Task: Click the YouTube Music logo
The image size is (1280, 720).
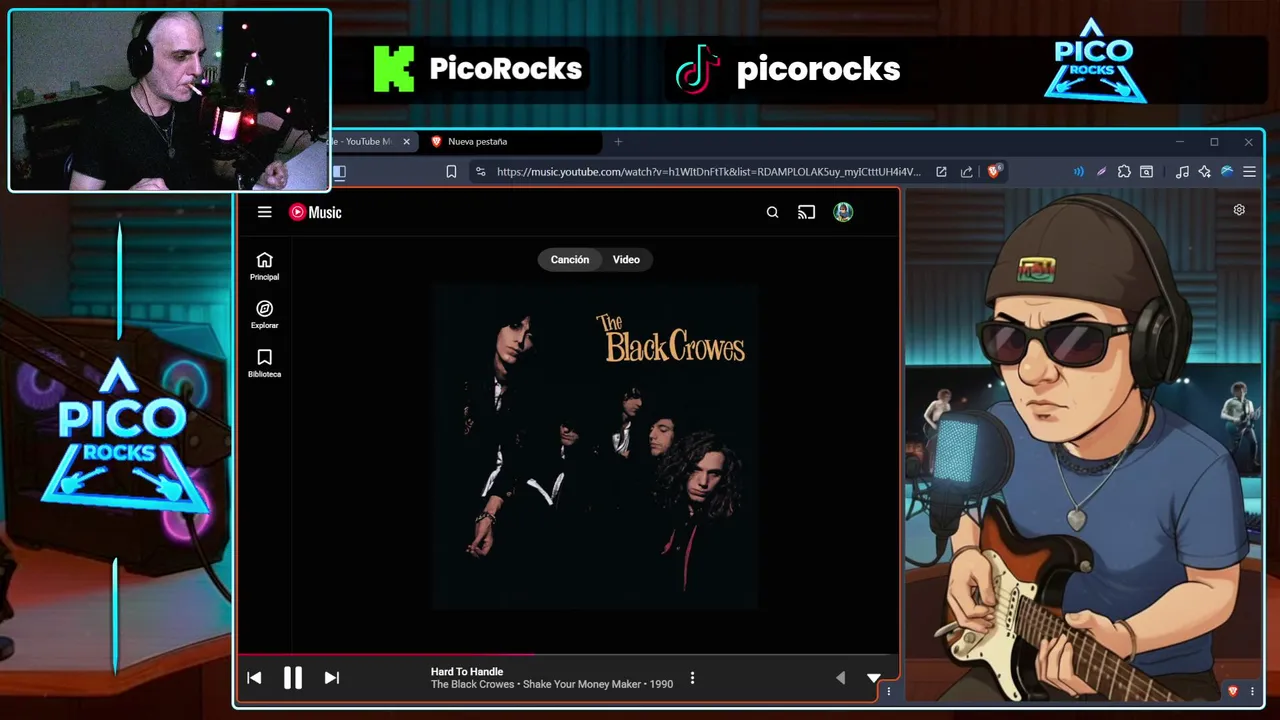Action: [315, 212]
